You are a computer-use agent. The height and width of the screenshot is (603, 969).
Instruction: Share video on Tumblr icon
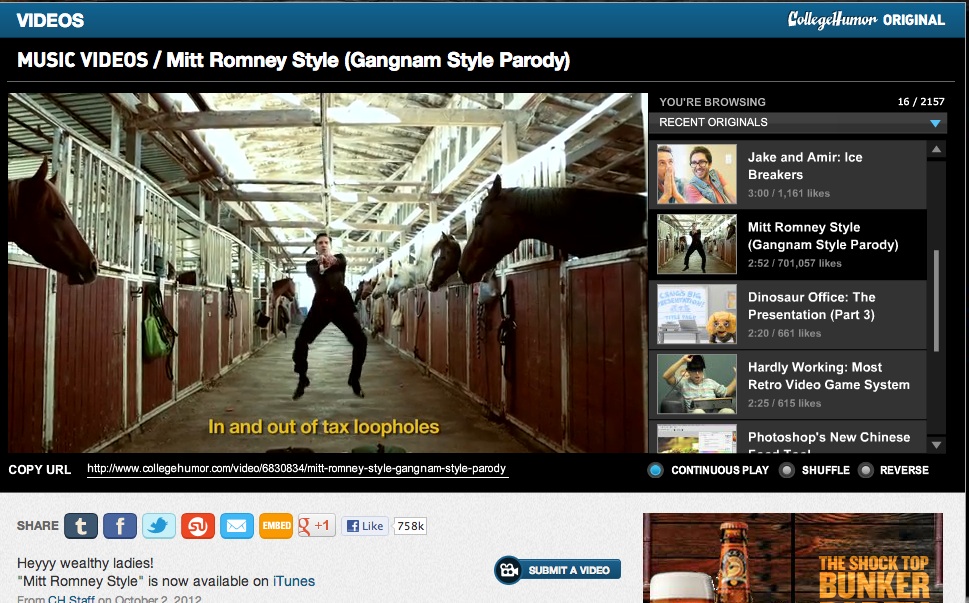[81, 525]
